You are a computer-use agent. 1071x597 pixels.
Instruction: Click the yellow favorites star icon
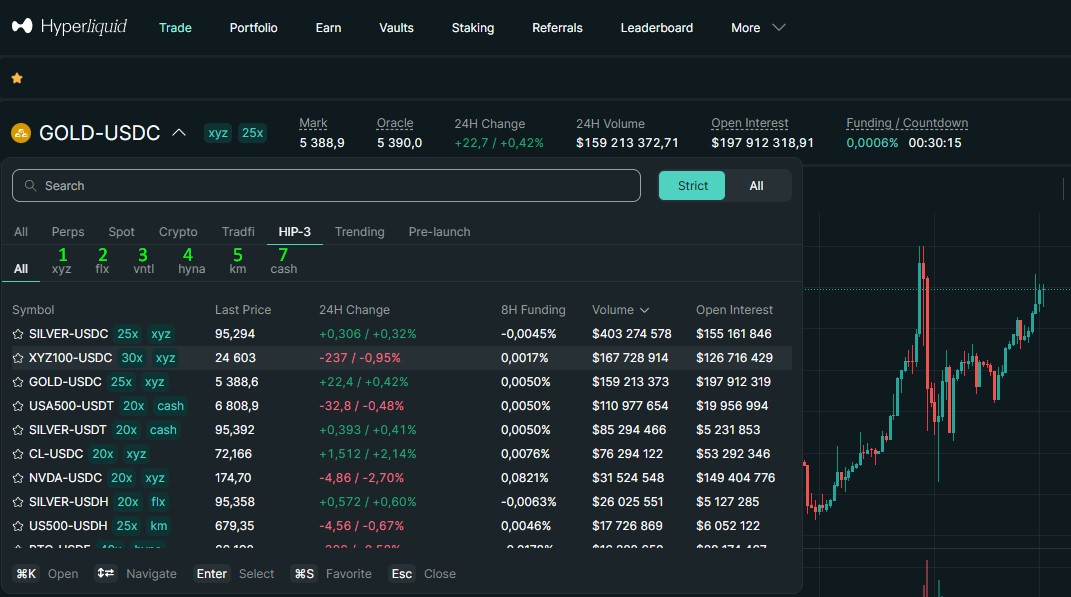17,78
